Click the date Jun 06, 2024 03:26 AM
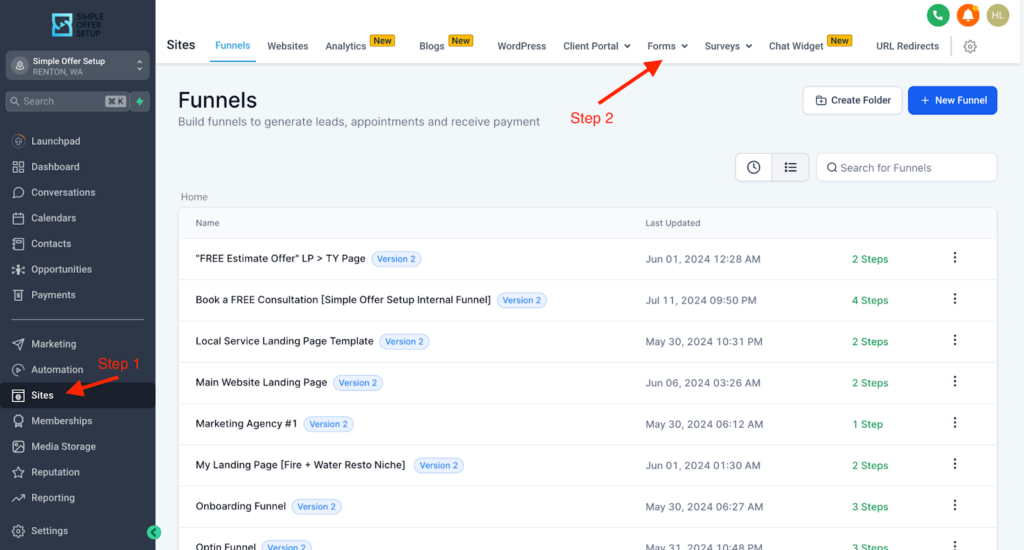Viewport: 1024px width, 550px height. [703, 383]
